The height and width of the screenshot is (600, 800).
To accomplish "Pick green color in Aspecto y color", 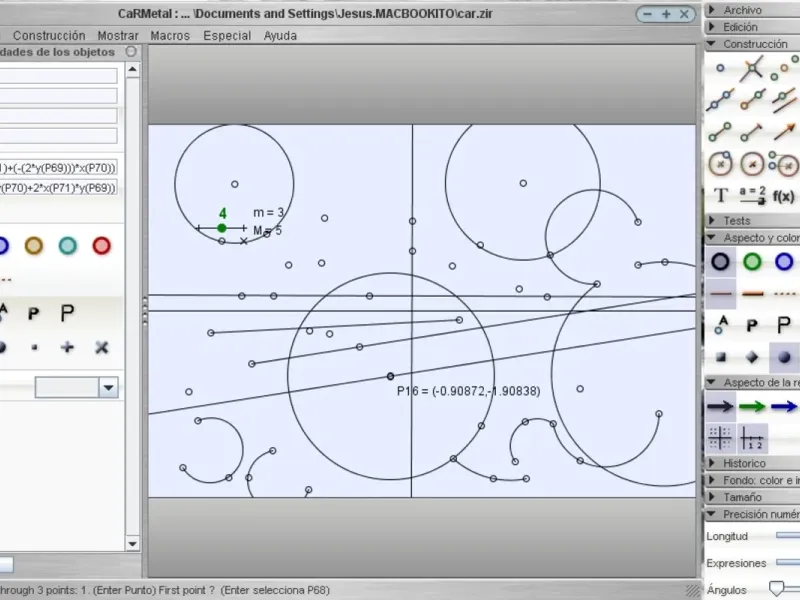I will [x=752, y=262].
